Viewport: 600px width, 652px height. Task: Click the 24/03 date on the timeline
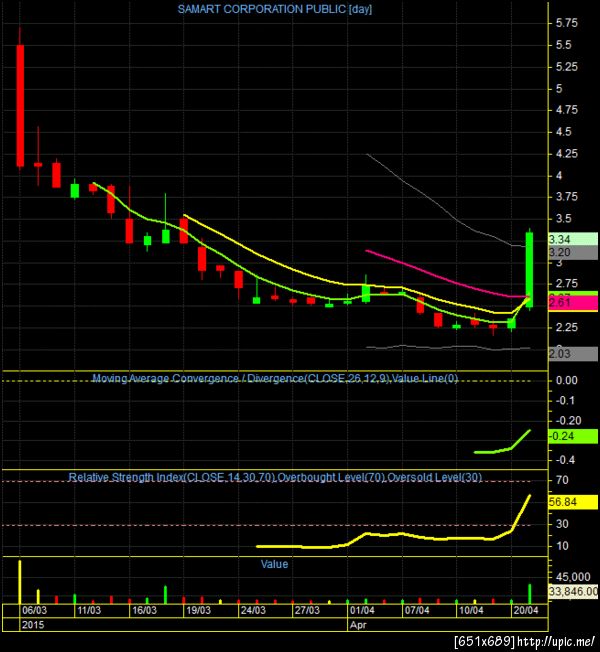(x=253, y=610)
